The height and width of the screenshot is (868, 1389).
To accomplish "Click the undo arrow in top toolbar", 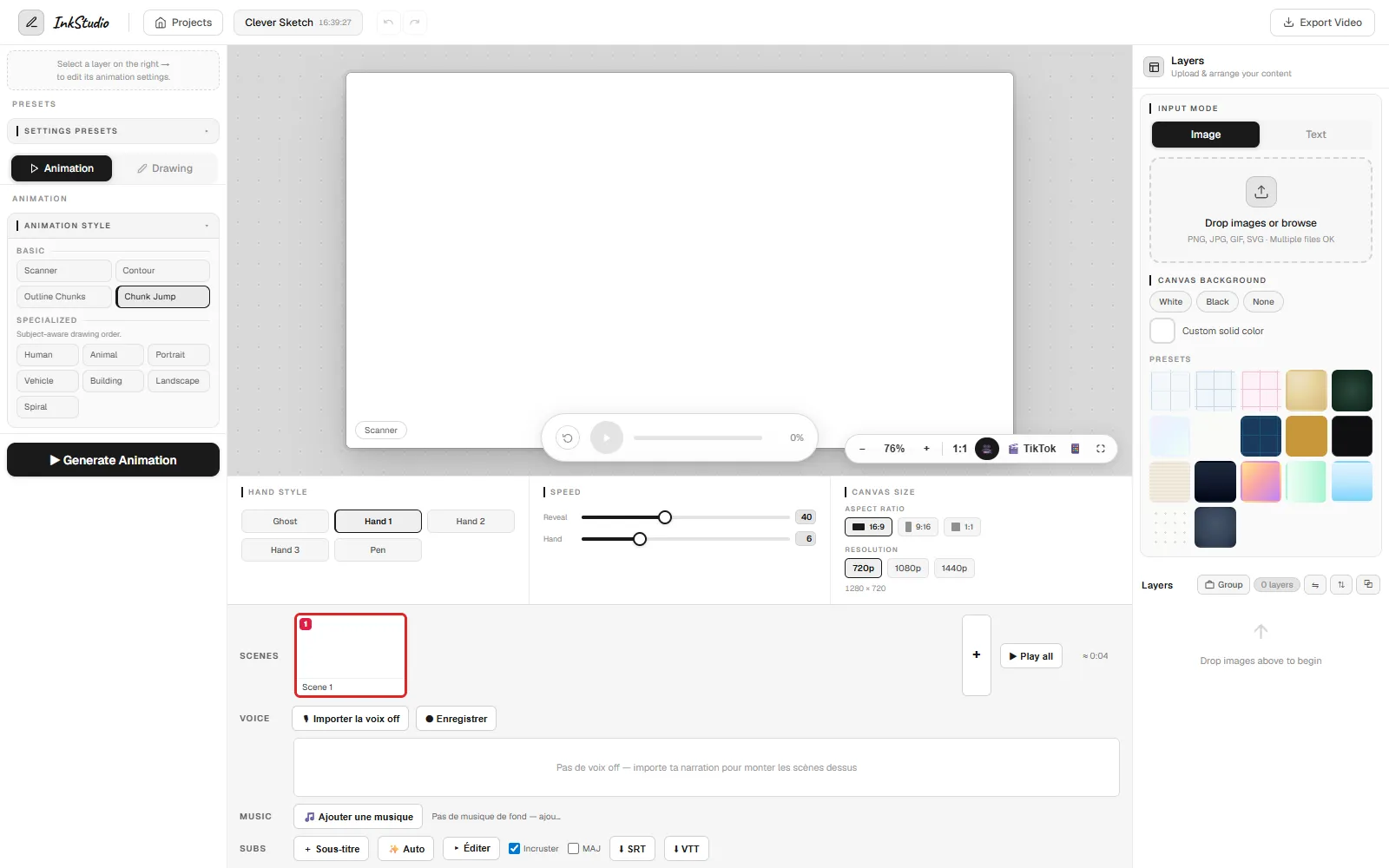I will pyautogui.click(x=388, y=23).
